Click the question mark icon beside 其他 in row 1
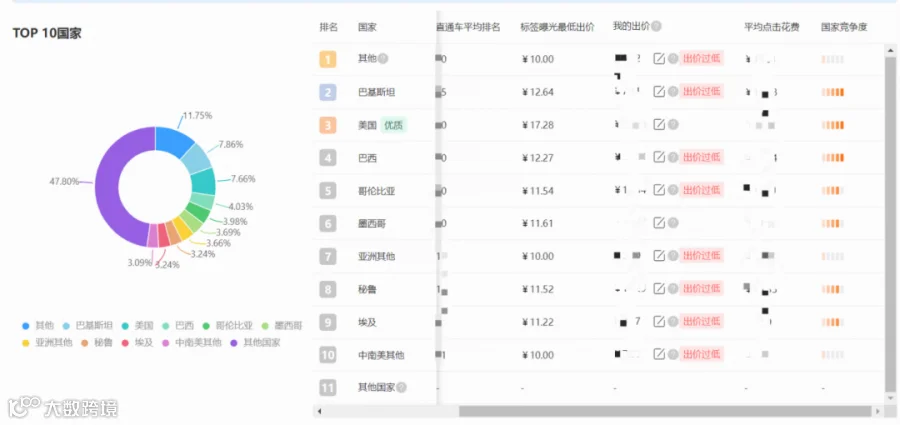This screenshot has width=900, height=425. (x=383, y=59)
